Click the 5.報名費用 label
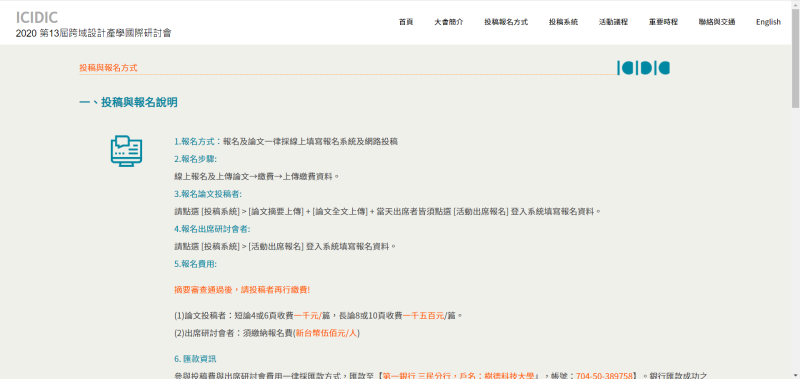Viewport: 800px width, 379px height. pos(195,264)
